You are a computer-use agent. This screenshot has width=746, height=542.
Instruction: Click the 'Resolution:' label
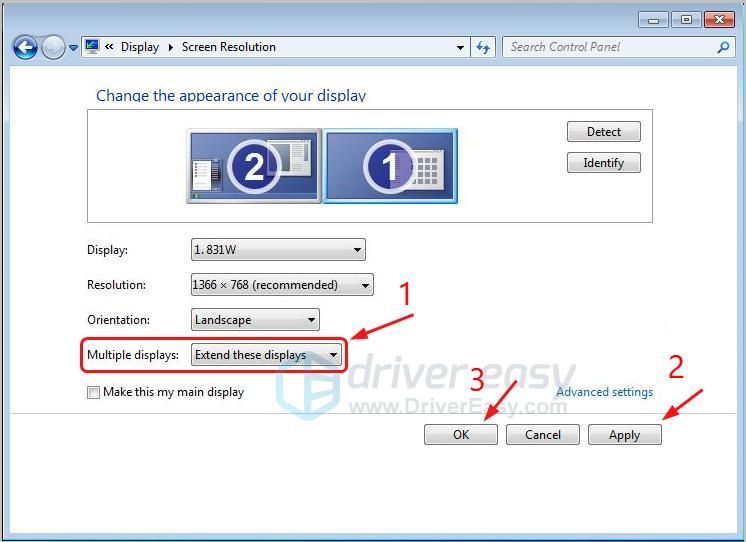coord(117,285)
